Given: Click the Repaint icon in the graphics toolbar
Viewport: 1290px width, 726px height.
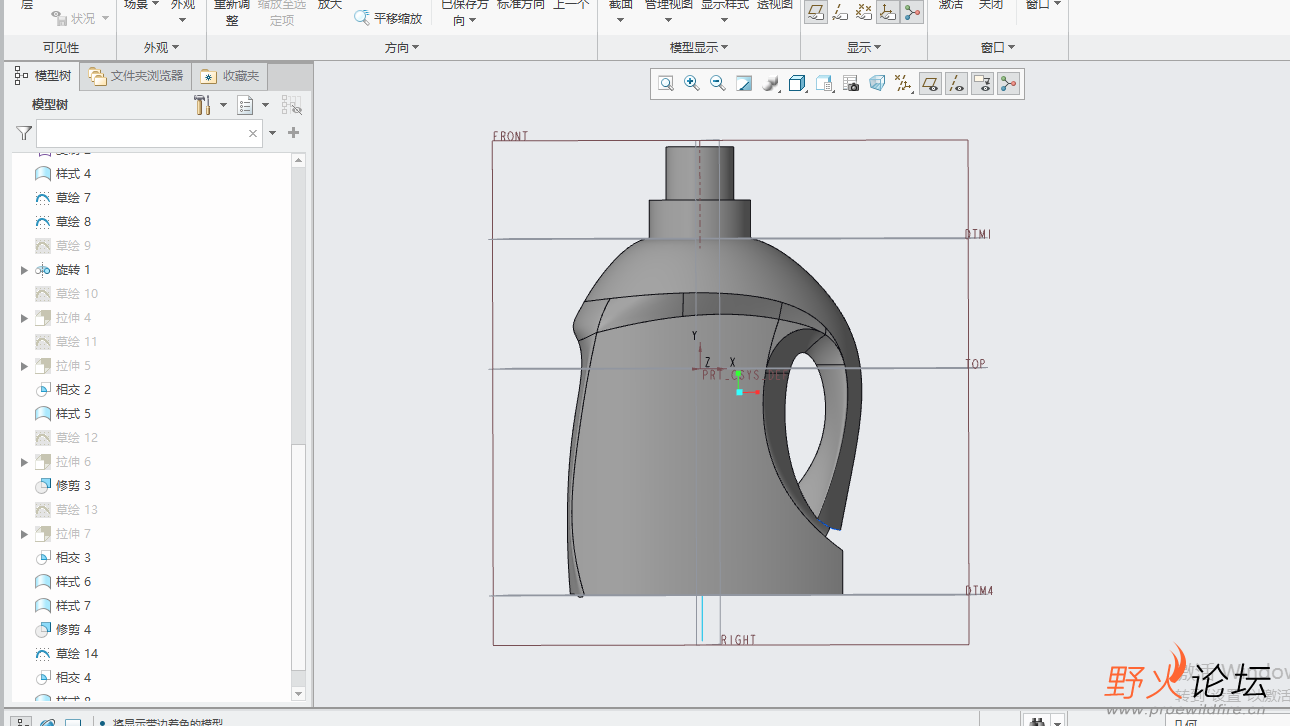Looking at the screenshot, I should tap(744, 84).
